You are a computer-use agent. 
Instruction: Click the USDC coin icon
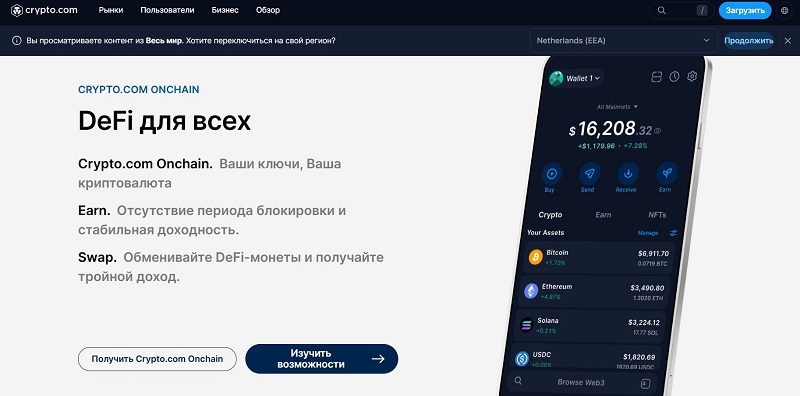click(x=522, y=359)
